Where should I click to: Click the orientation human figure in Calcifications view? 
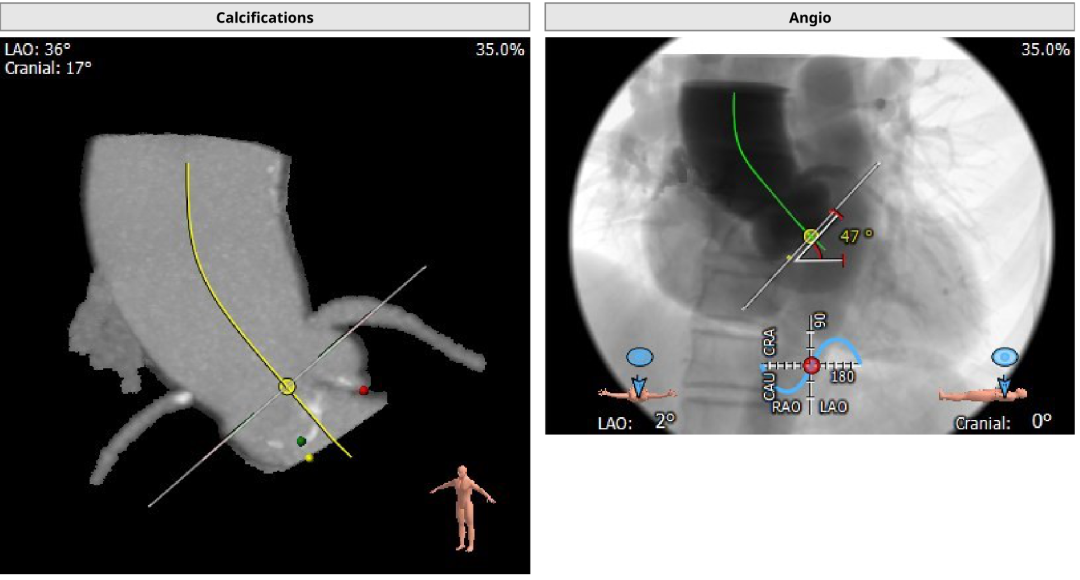click(463, 508)
